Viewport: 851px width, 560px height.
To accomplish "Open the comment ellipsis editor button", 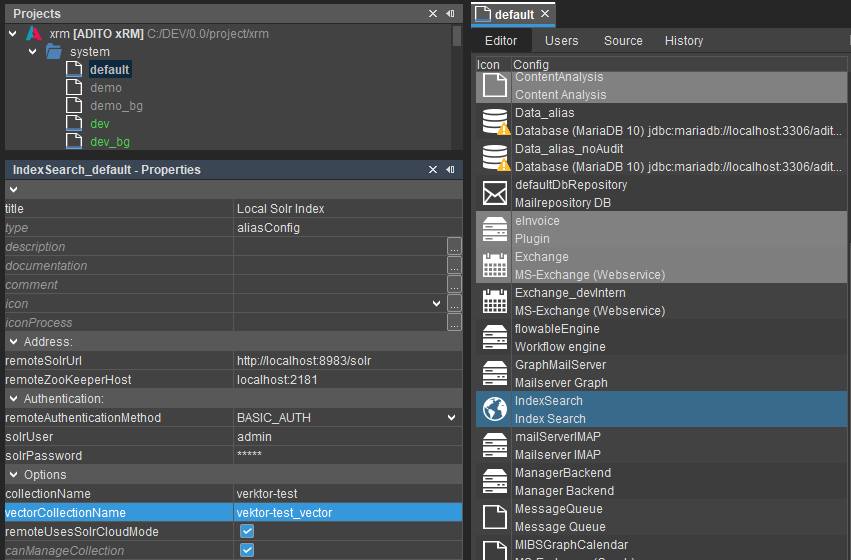I will click(x=454, y=284).
